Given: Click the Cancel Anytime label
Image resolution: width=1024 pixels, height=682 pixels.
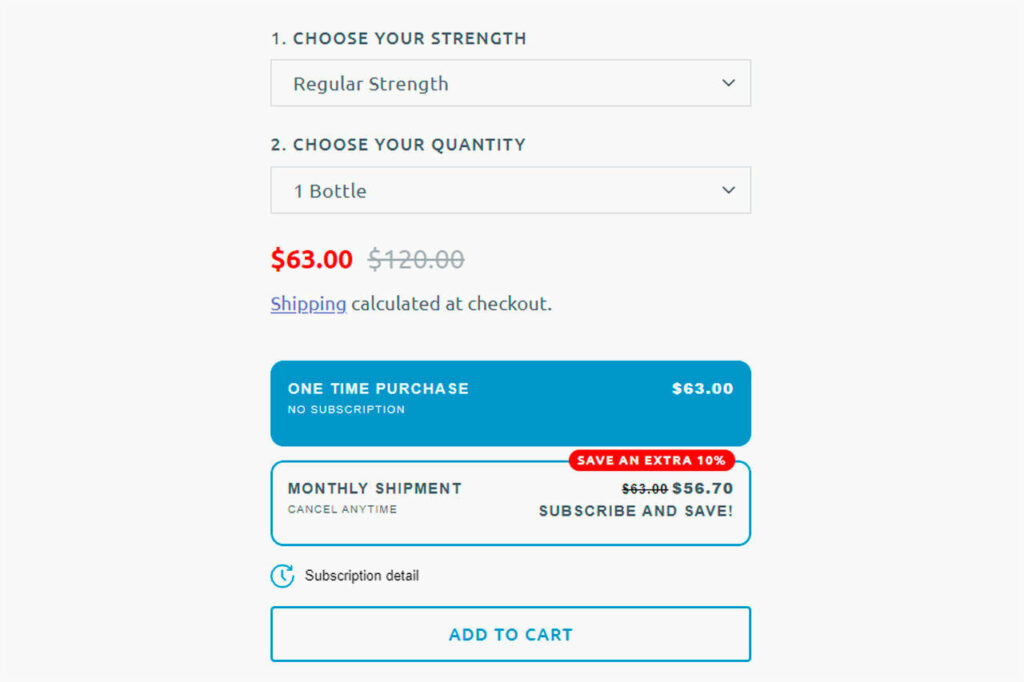Looking at the screenshot, I should 342,510.
